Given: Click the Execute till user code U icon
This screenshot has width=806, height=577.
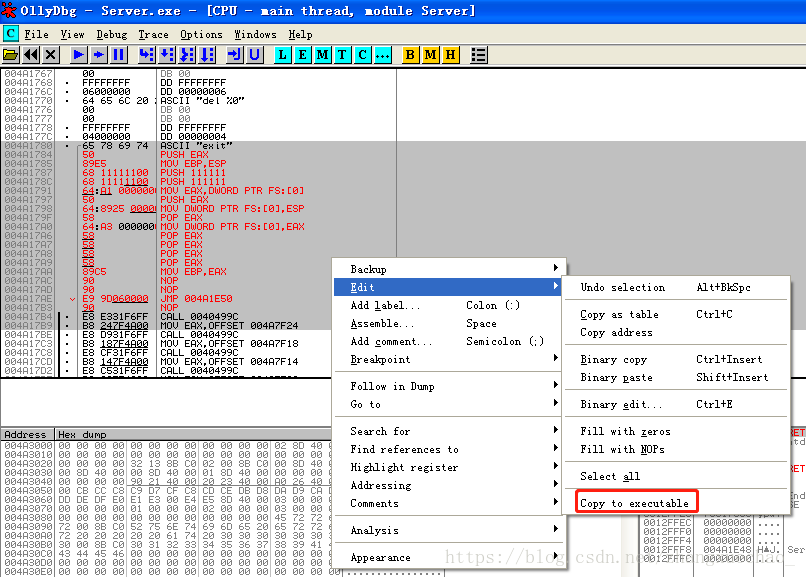Looking at the screenshot, I should [254, 54].
